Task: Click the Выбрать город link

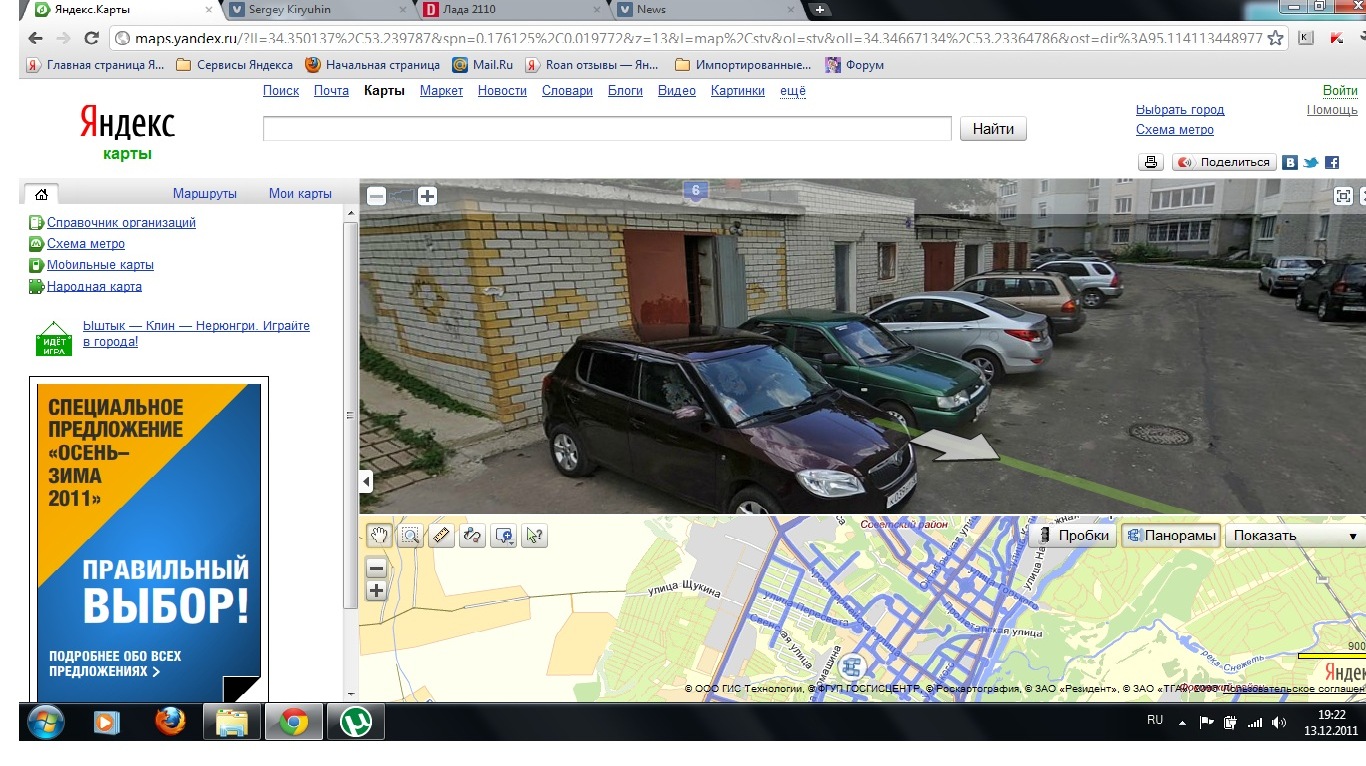Action: point(1180,110)
